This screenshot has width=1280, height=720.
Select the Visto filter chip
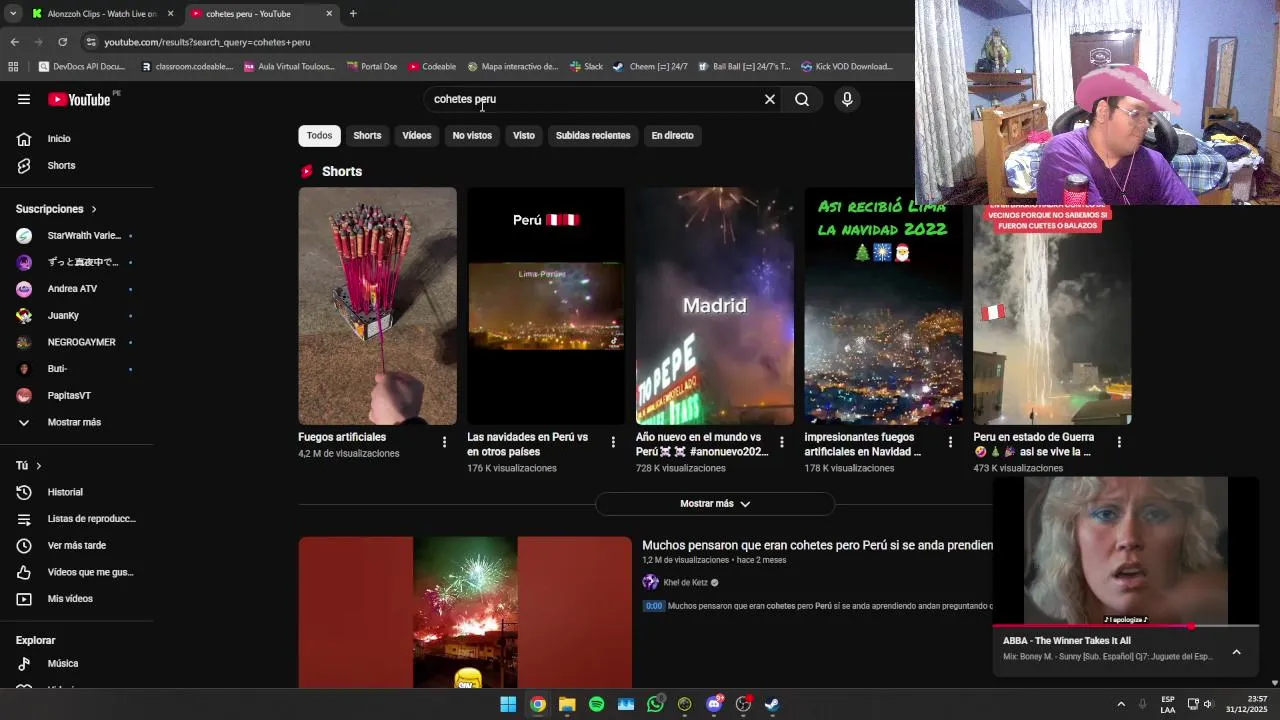coord(524,135)
